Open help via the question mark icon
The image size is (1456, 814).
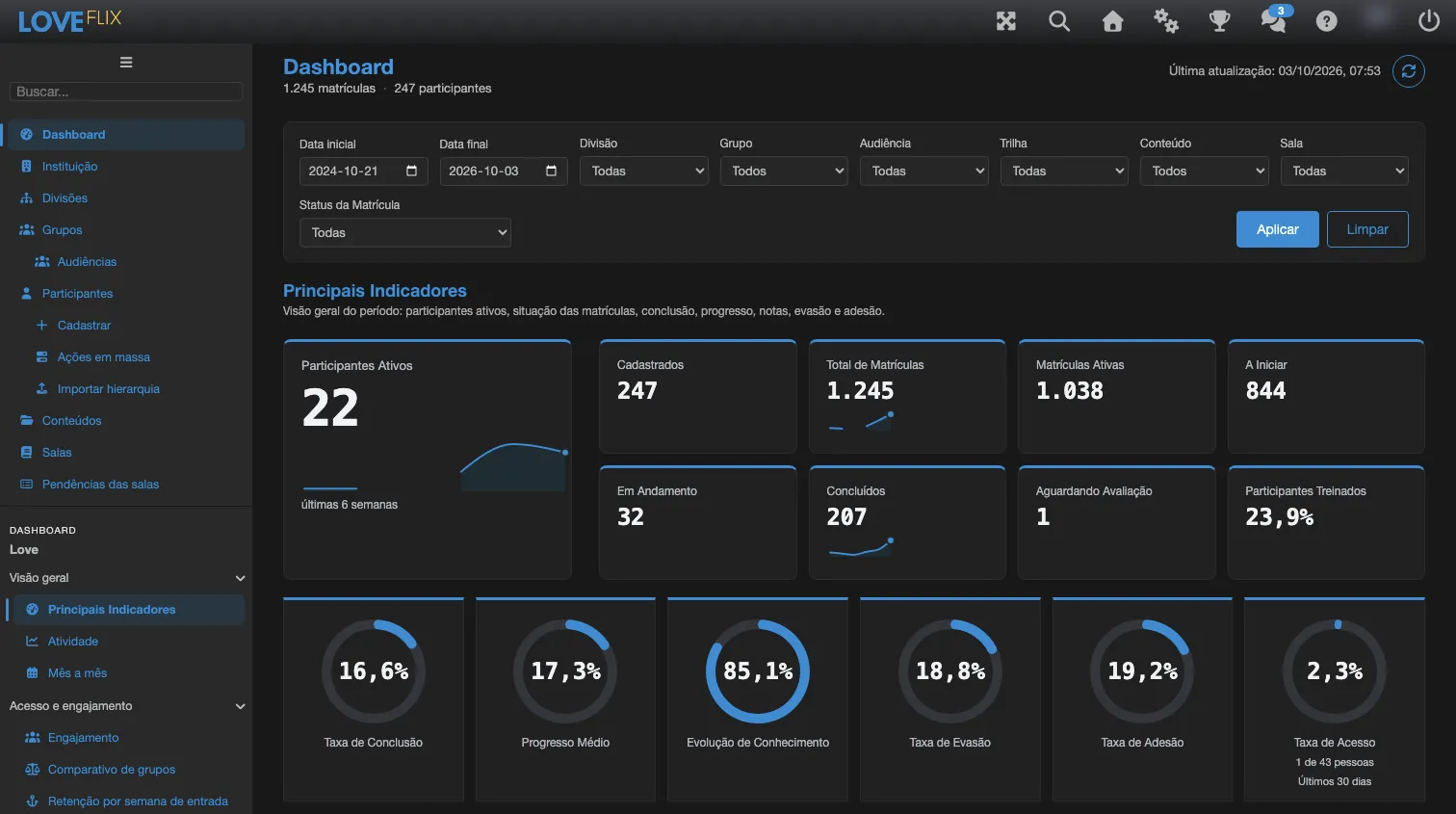[x=1327, y=21]
